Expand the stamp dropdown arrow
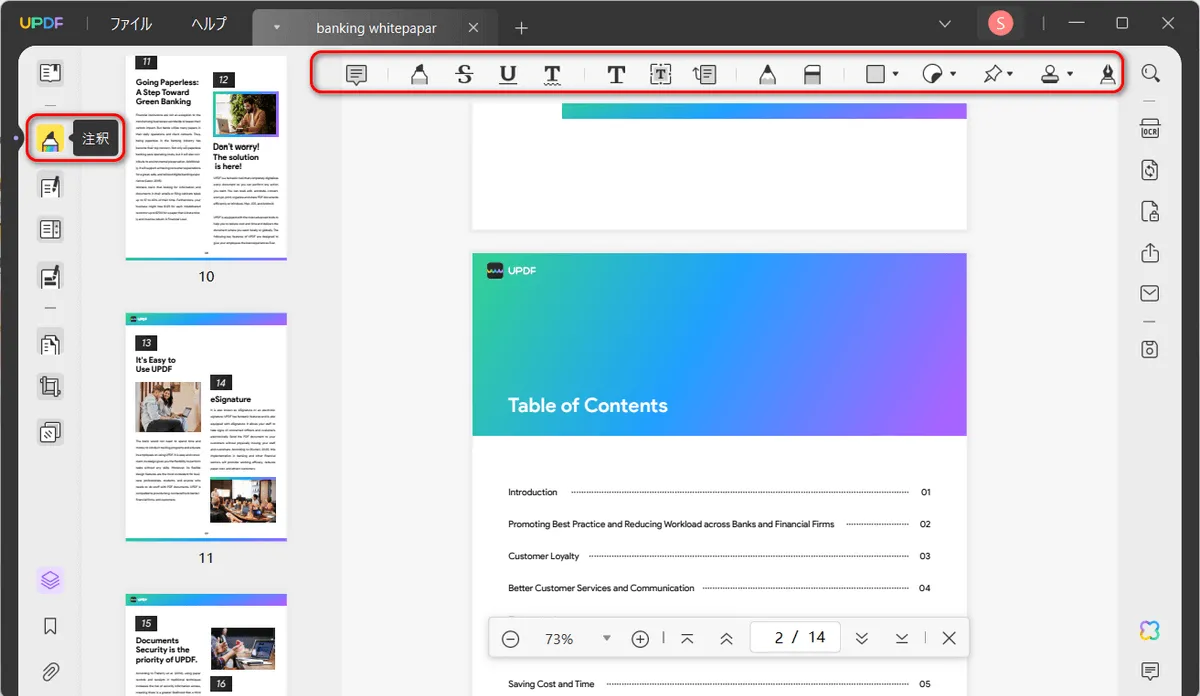Screen dimensions: 1200x696 (1070, 74)
